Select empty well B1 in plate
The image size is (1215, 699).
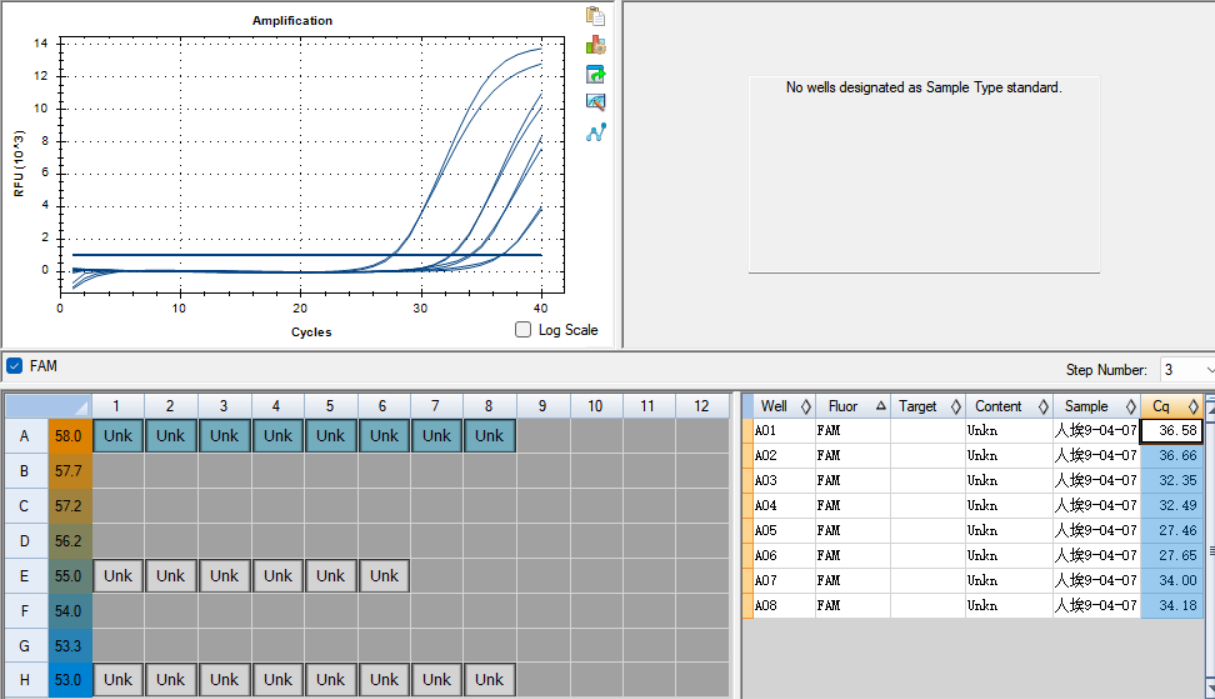pyautogui.click(x=118, y=471)
